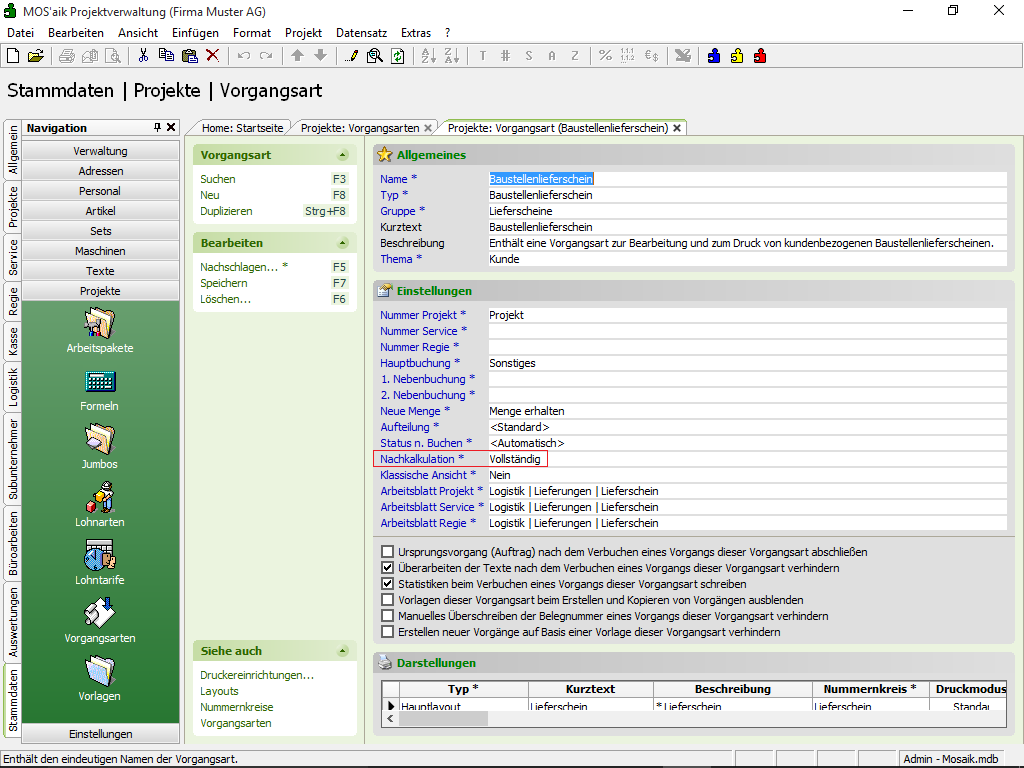The image size is (1024, 768).
Task: Open the Klassische Ansicht value field
Action: [x=747, y=475]
